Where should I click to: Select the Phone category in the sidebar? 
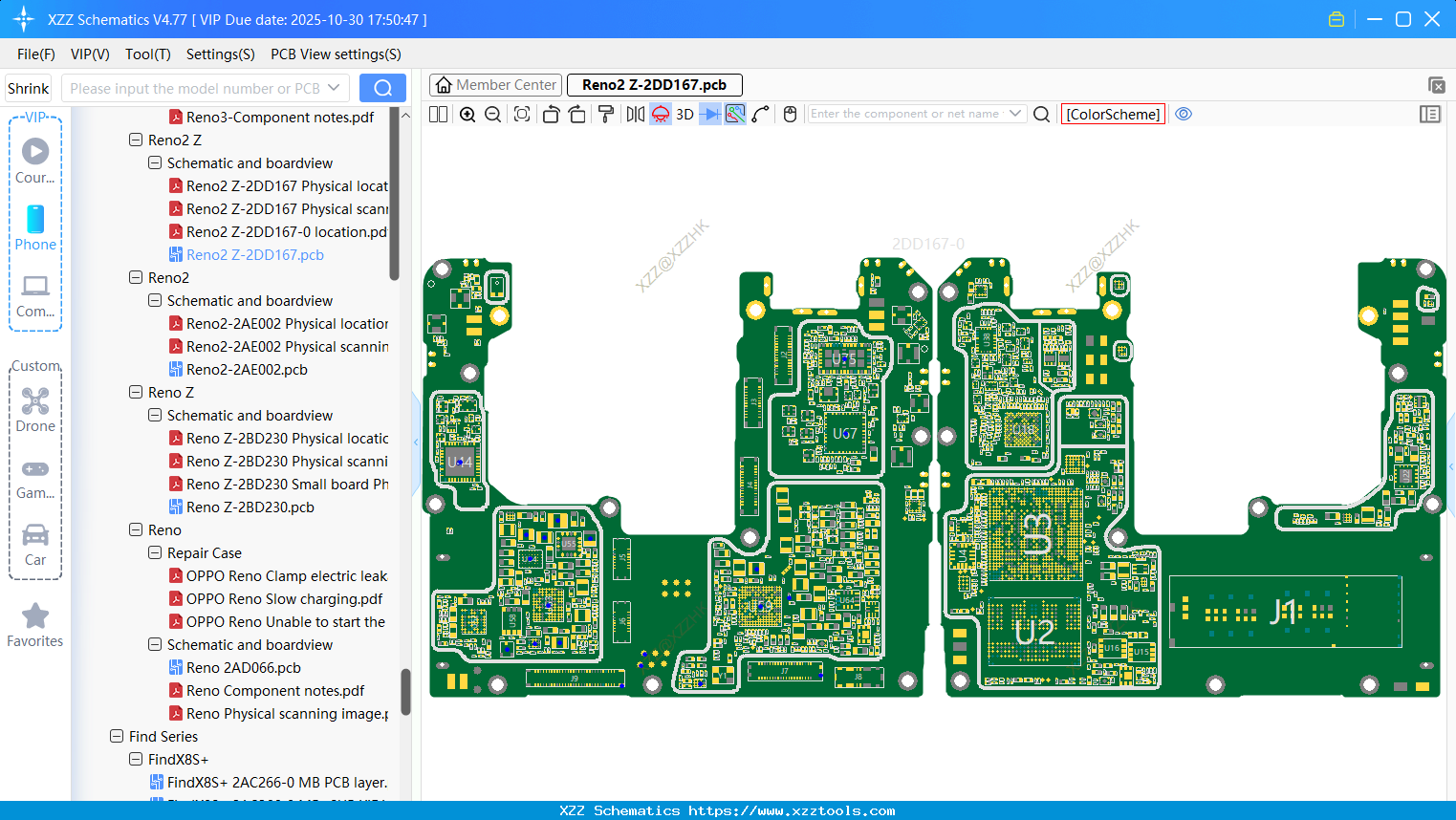click(35, 227)
